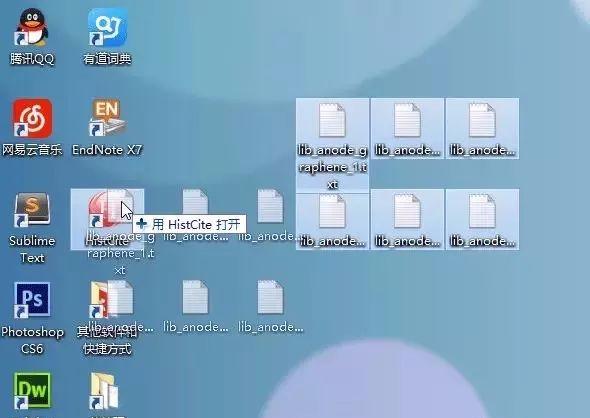Click the 网易云音乐 label text

click(x=32, y=150)
